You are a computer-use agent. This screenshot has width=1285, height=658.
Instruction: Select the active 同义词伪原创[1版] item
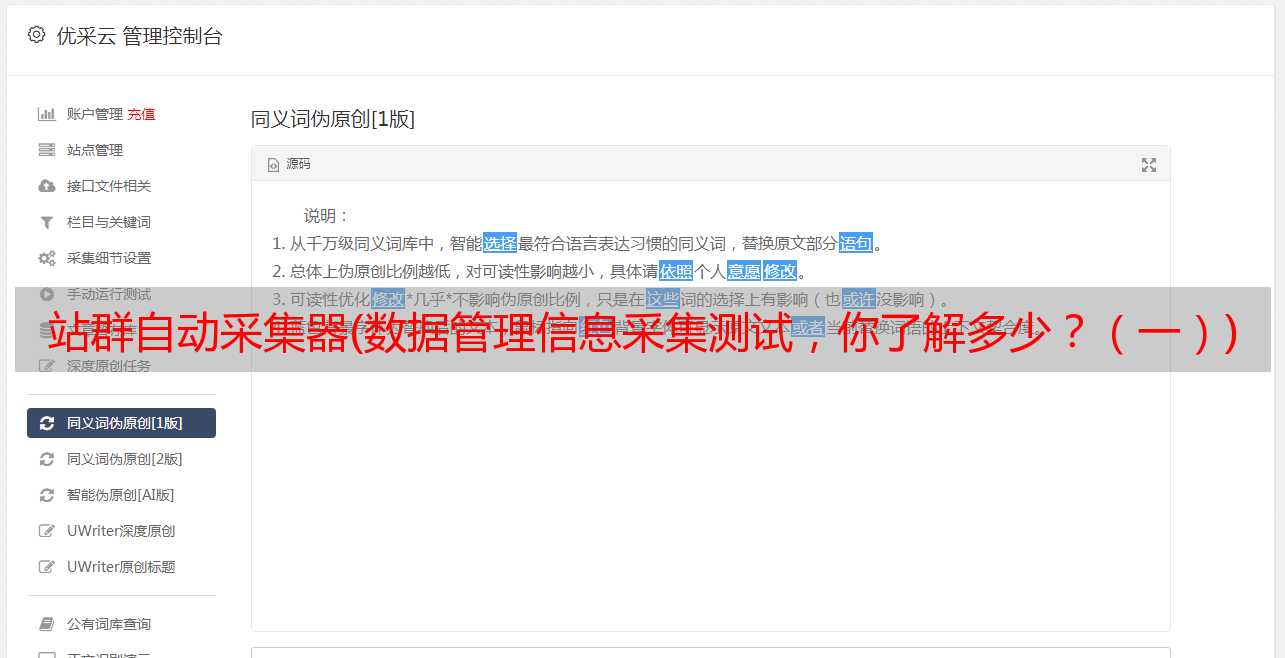click(121, 423)
